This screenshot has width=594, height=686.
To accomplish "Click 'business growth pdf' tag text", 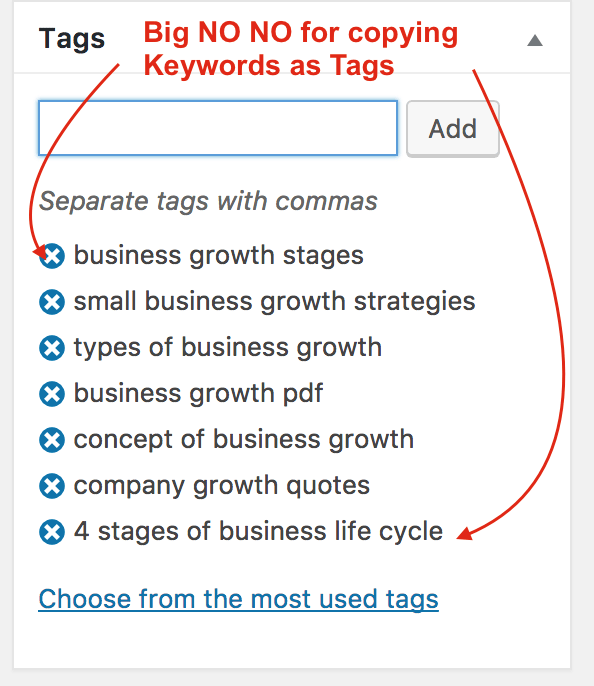I will click(x=198, y=393).
